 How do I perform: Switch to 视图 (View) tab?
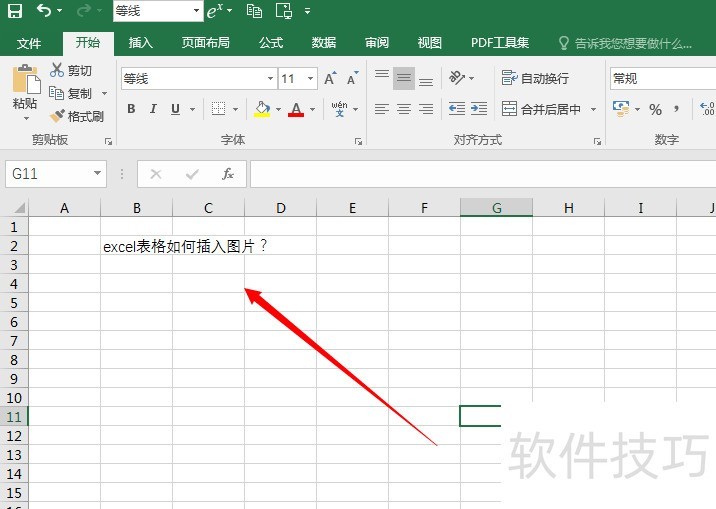430,43
